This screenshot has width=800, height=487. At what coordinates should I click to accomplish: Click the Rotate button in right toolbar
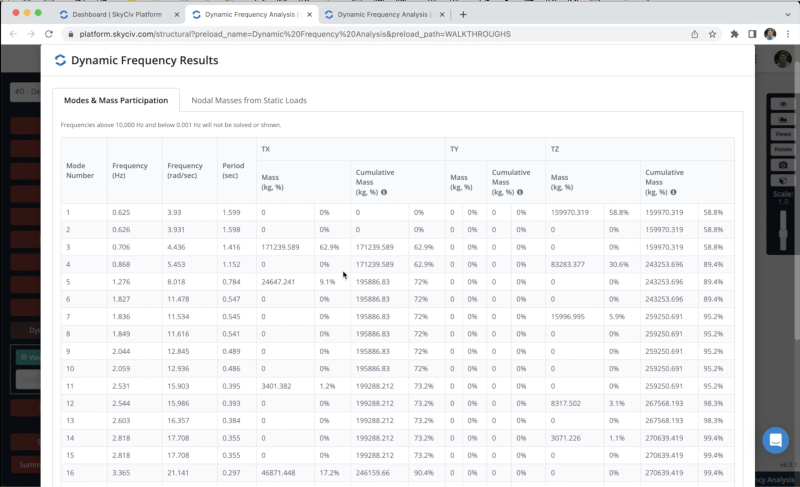pos(783,149)
